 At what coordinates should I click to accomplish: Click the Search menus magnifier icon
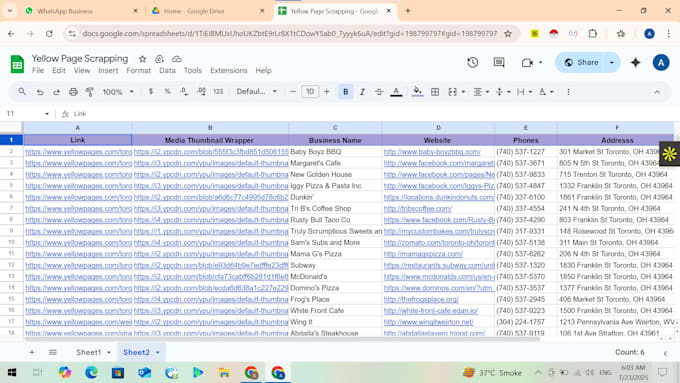point(22,92)
